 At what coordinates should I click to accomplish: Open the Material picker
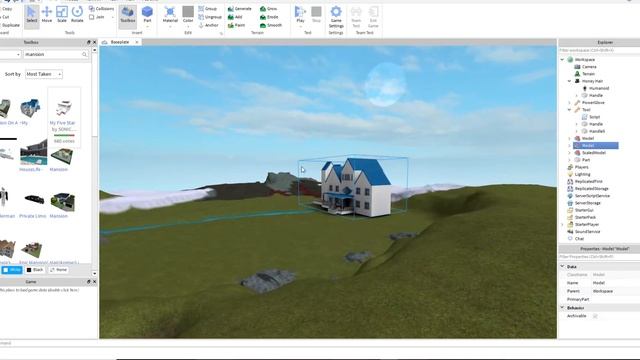tap(170, 15)
